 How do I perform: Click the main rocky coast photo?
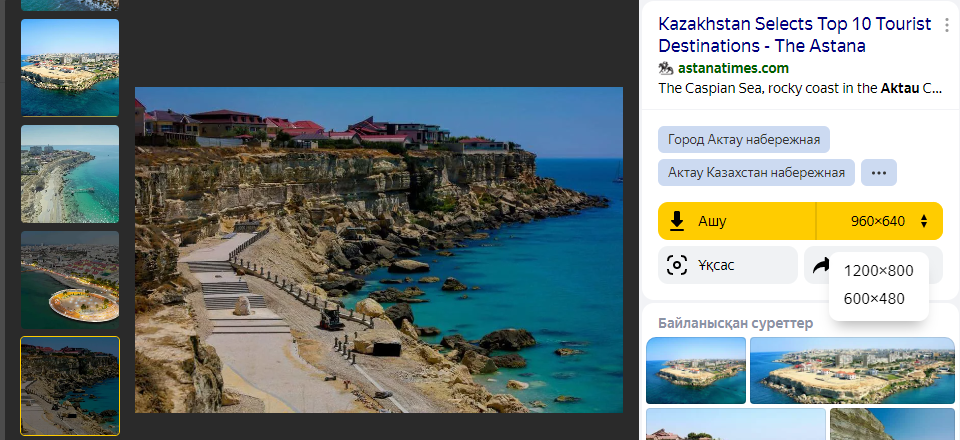click(x=378, y=250)
